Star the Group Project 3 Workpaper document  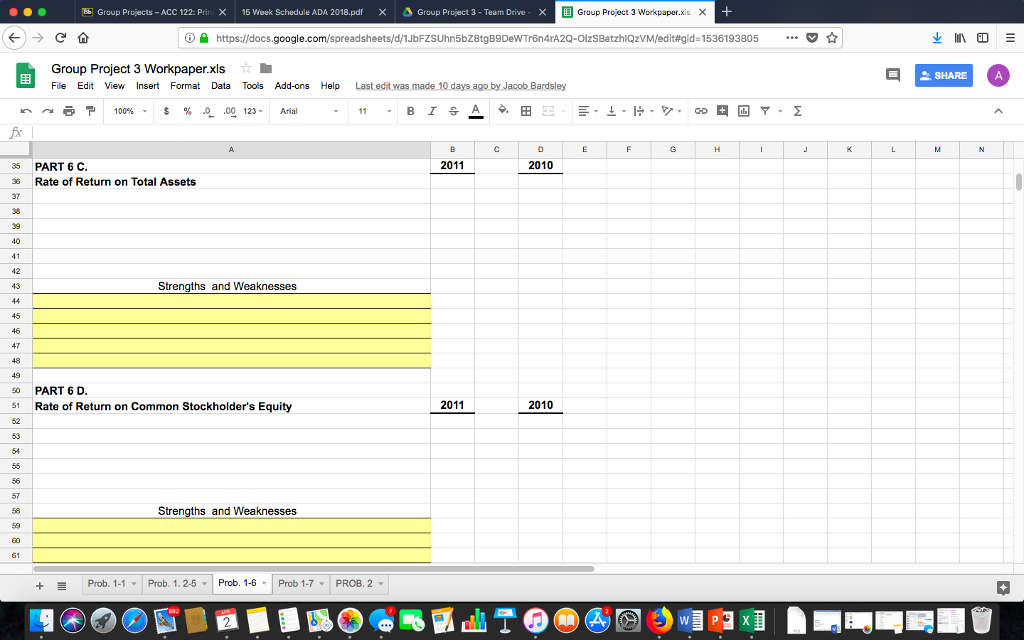pyautogui.click(x=246, y=68)
